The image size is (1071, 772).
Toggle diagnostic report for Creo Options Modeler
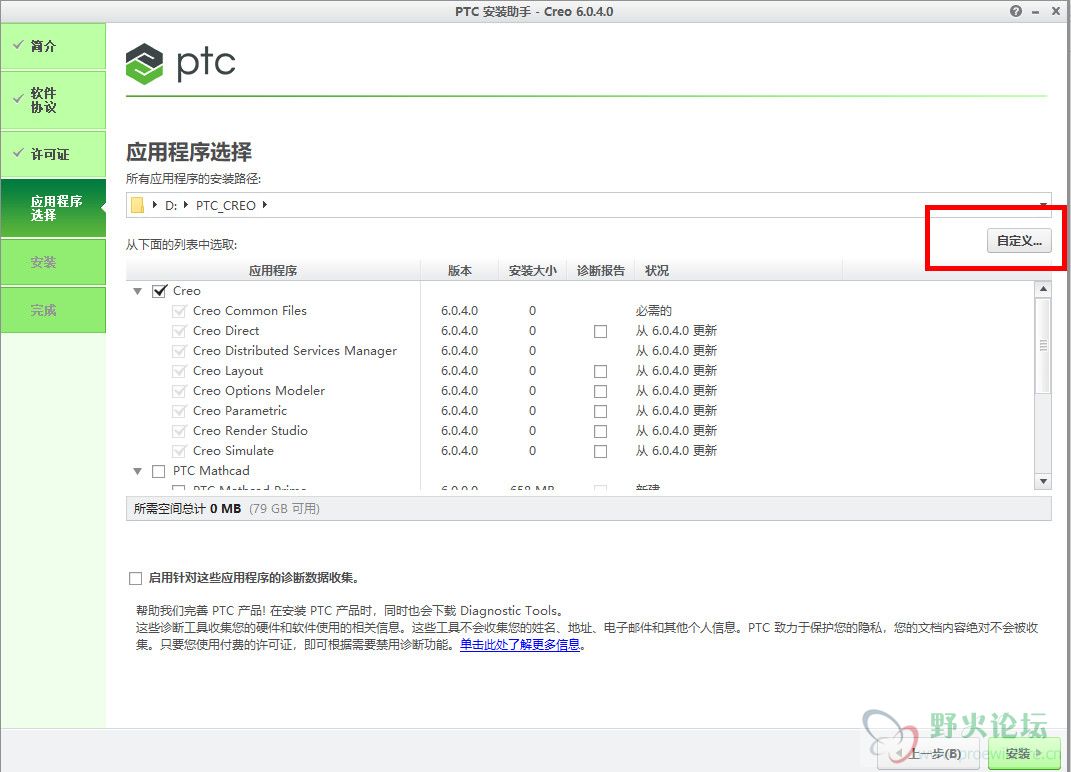coord(600,391)
